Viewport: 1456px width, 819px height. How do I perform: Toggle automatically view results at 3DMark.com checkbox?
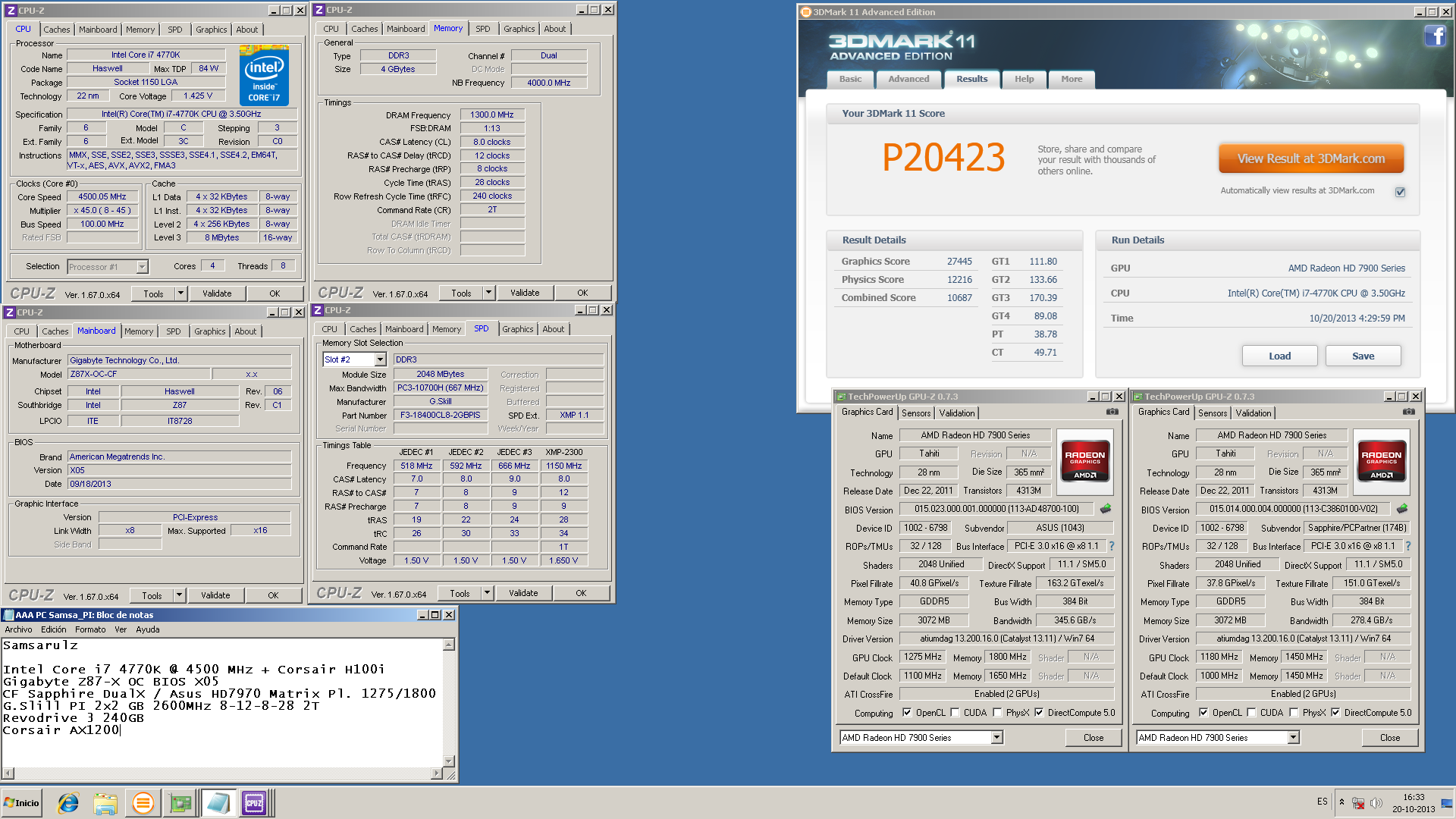click(x=1400, y=192)
